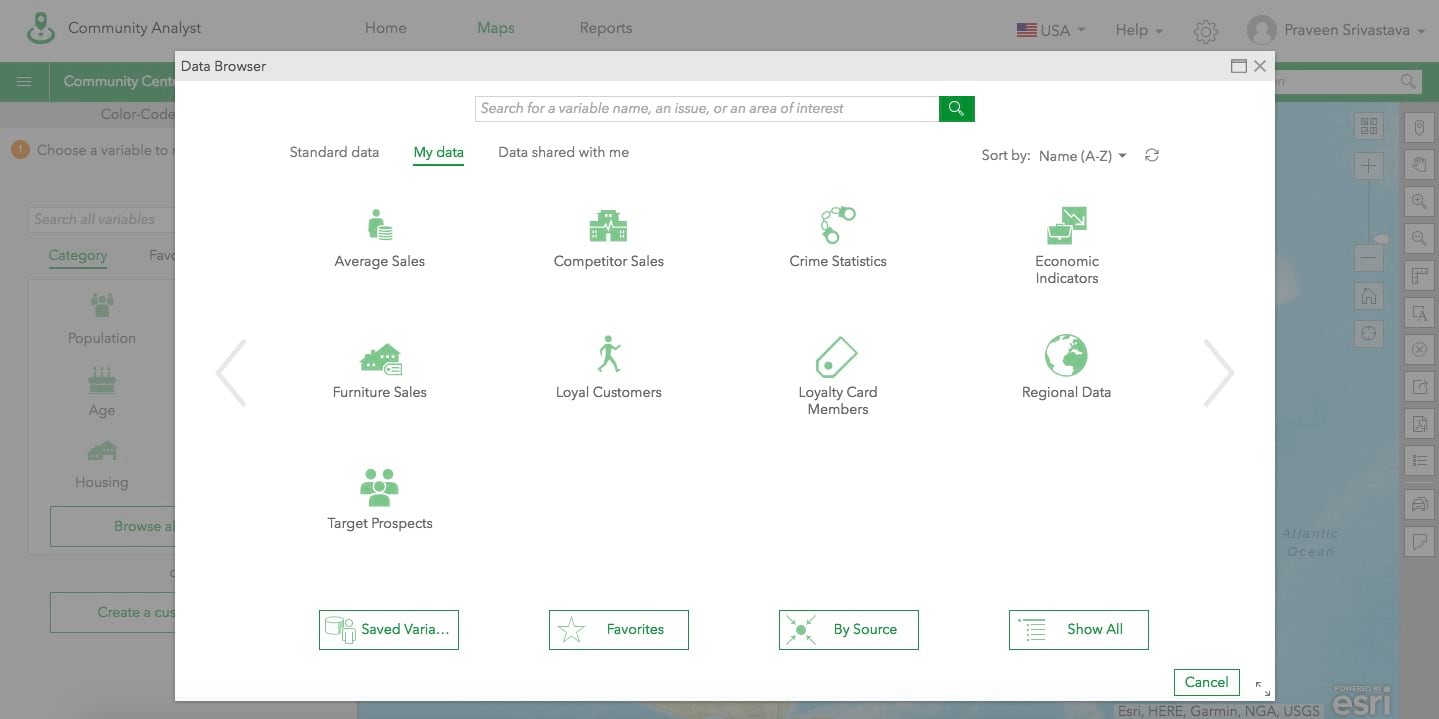Viewport: 1439px width, 719px height.
Task: Switch to the Data shared with me tab
Action: tap(563, 153)
